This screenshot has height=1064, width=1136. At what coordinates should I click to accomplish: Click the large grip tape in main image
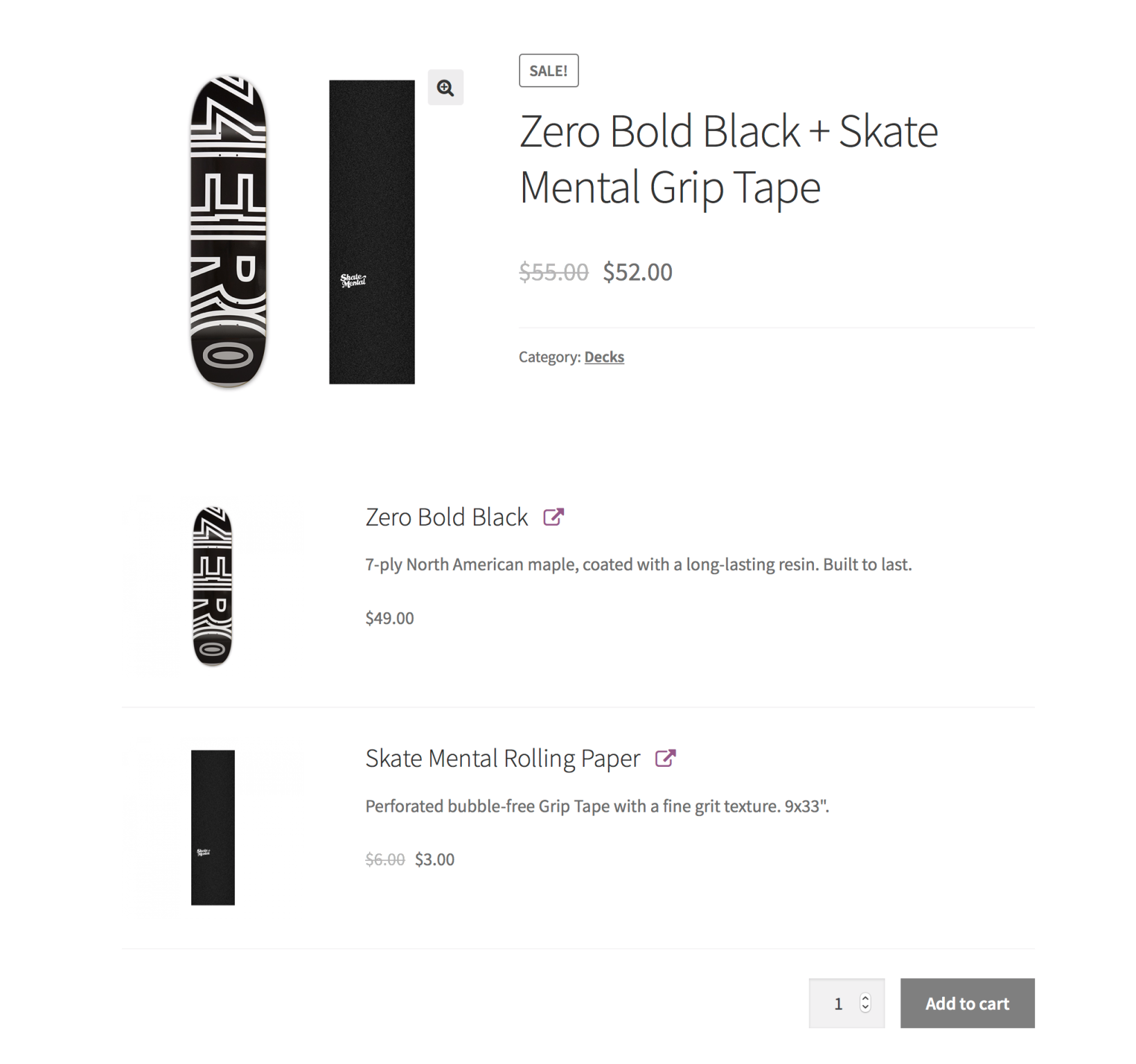coord(372,231)
